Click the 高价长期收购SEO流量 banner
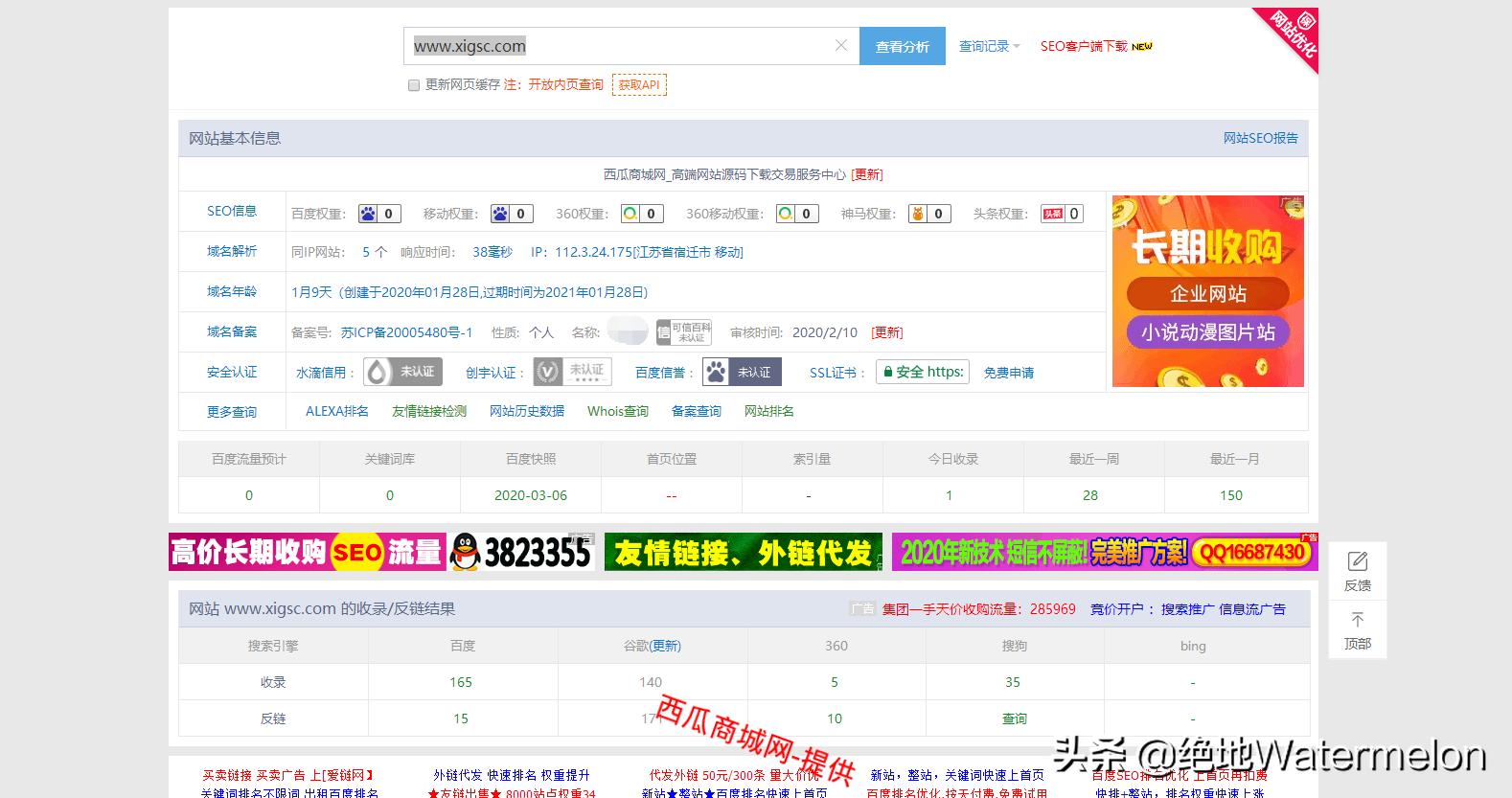1512x798 pixels. click(381, 552)
